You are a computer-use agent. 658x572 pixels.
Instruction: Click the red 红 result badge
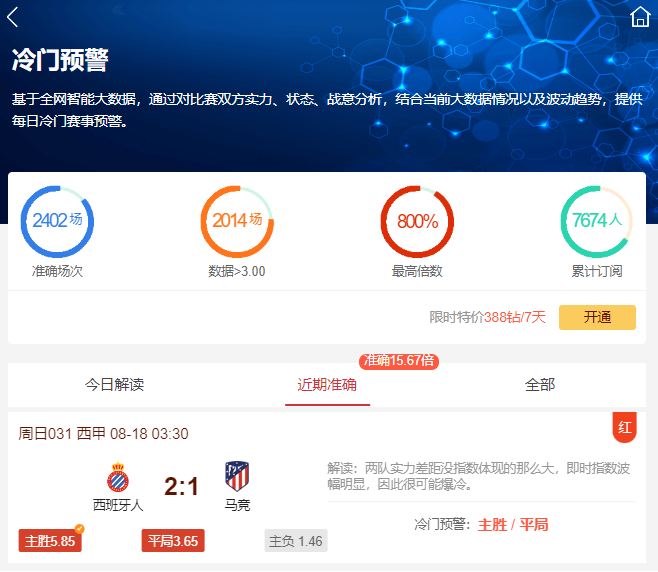pos(625,428)
